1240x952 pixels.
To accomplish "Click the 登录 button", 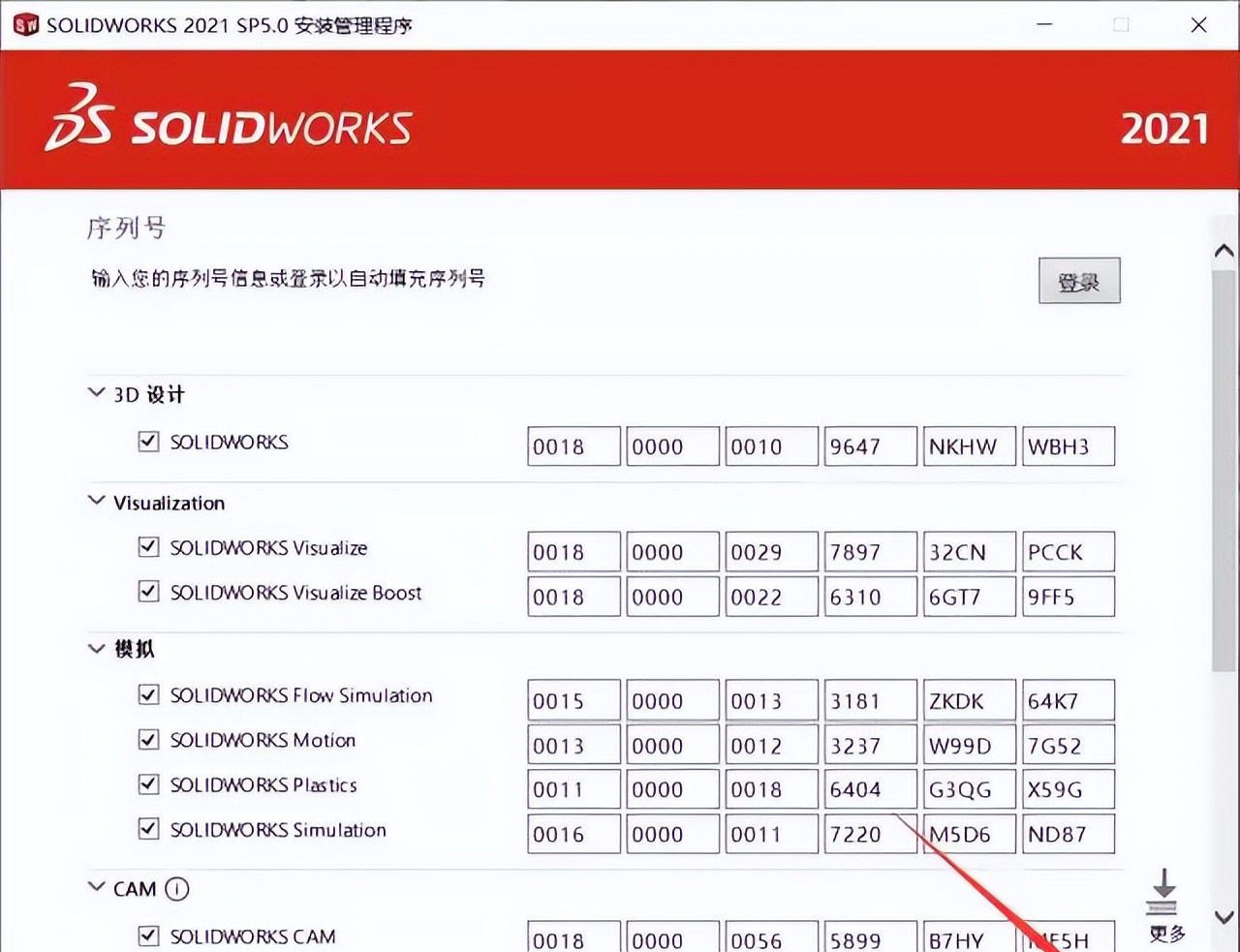I will point(1079,281).
